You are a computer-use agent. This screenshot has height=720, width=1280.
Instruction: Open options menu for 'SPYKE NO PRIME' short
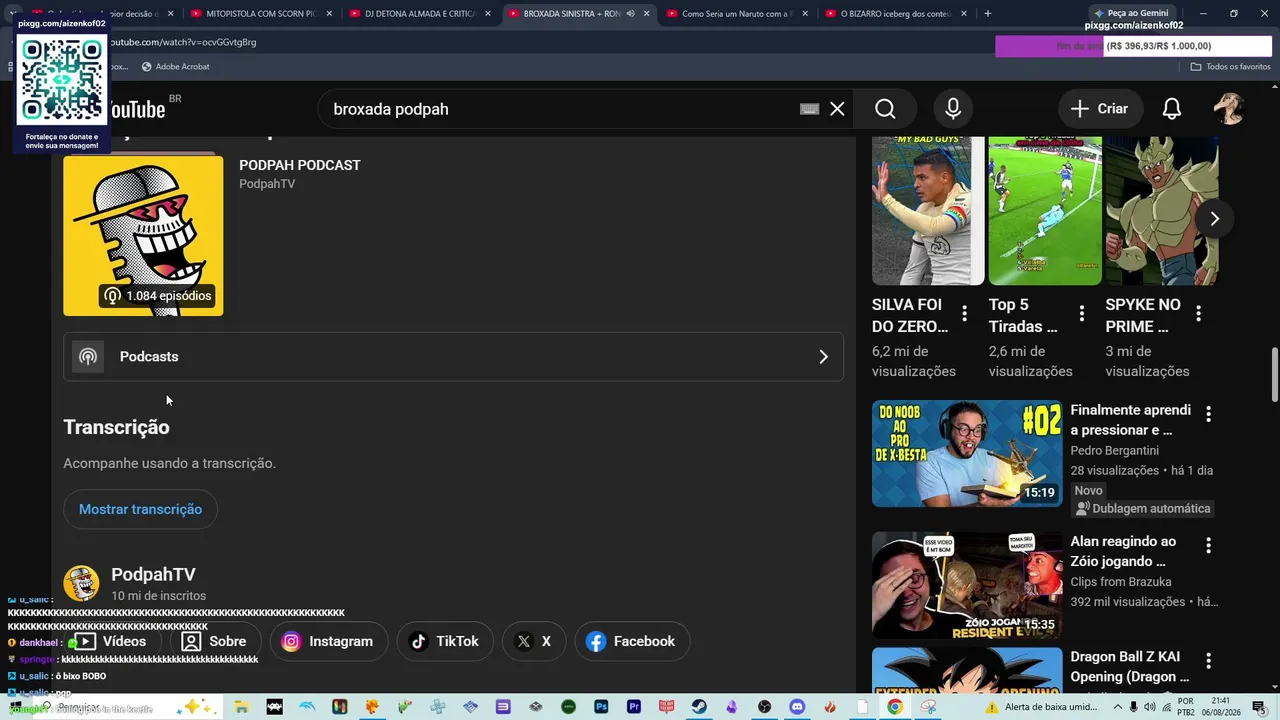(1198, 314)
